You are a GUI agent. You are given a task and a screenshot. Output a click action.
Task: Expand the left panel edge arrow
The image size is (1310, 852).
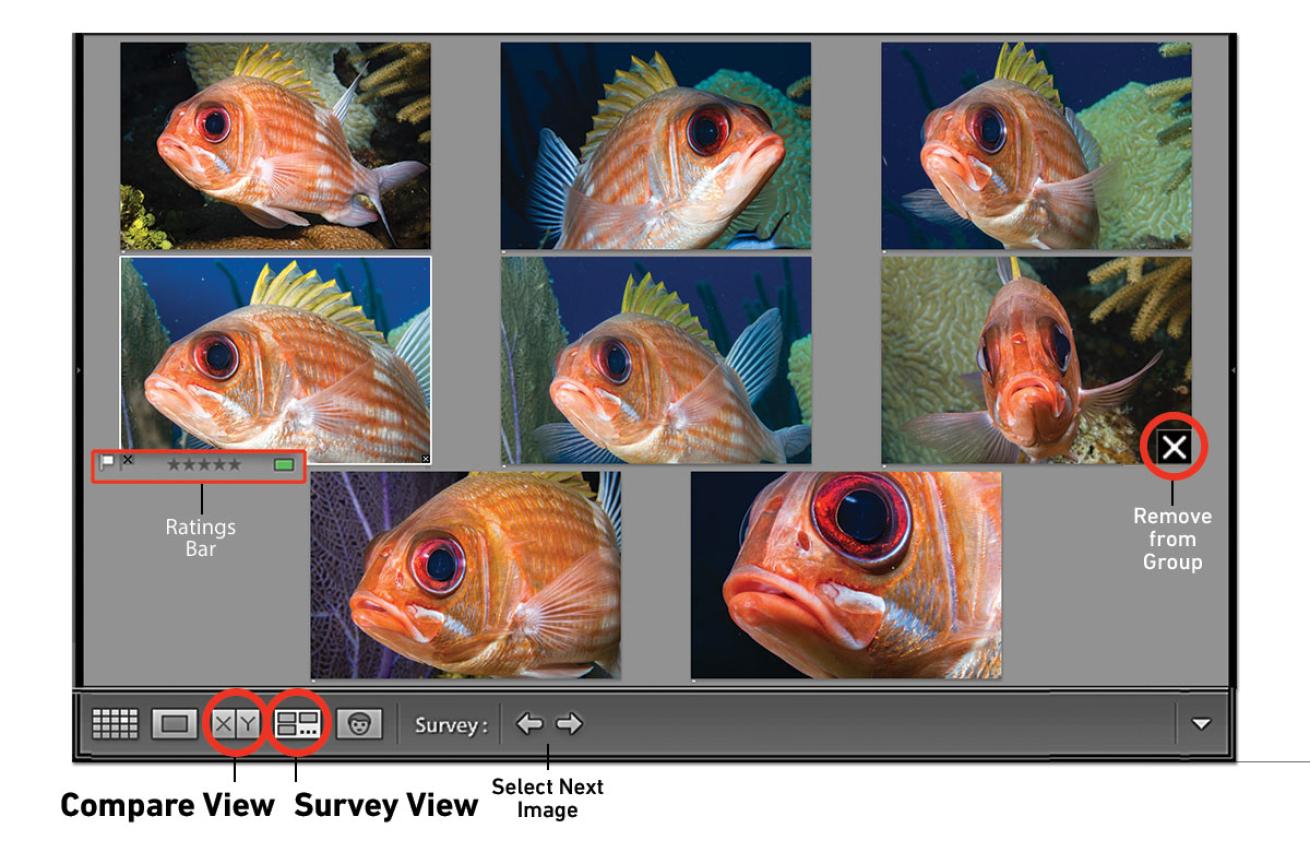click(x=78, y=369)
